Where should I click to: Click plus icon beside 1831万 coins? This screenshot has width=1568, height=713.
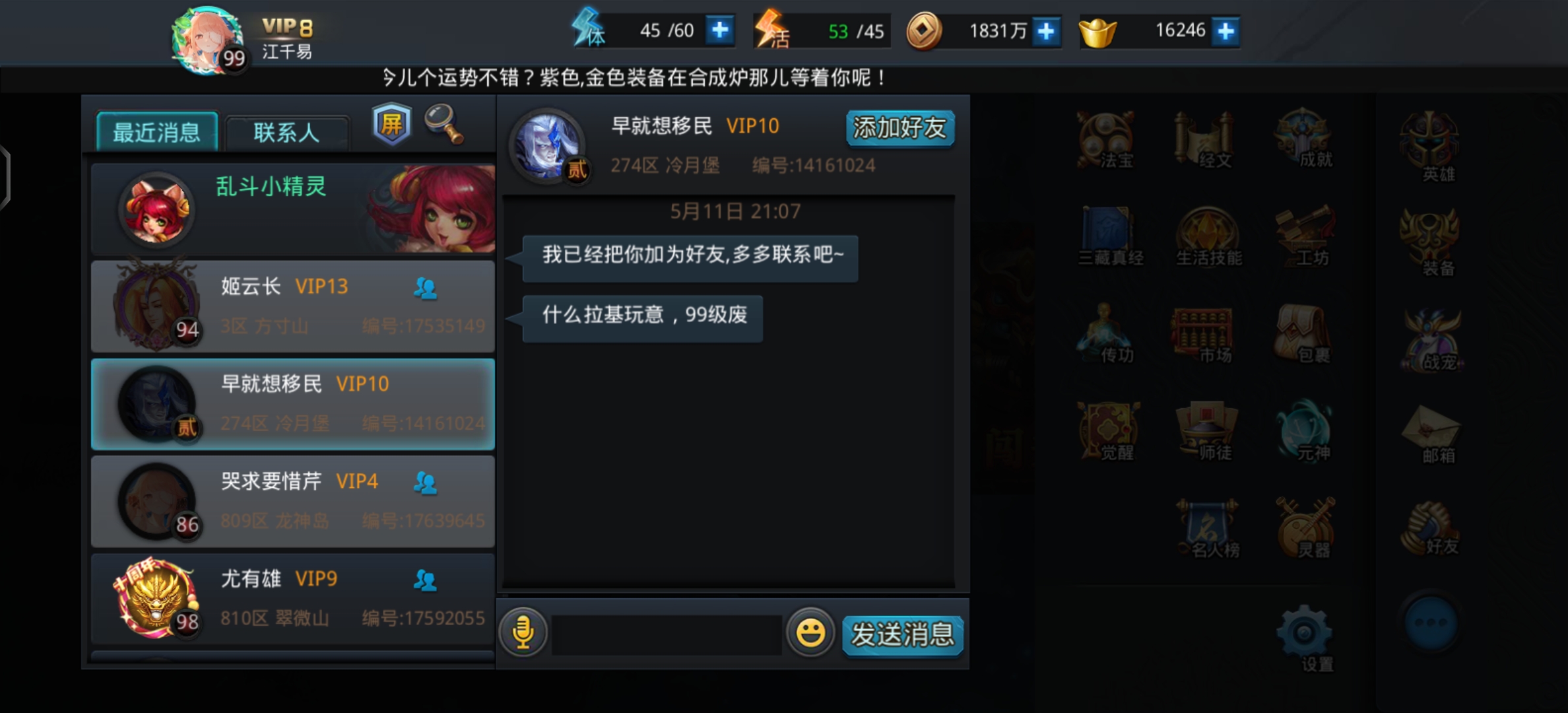[1046, 31]
